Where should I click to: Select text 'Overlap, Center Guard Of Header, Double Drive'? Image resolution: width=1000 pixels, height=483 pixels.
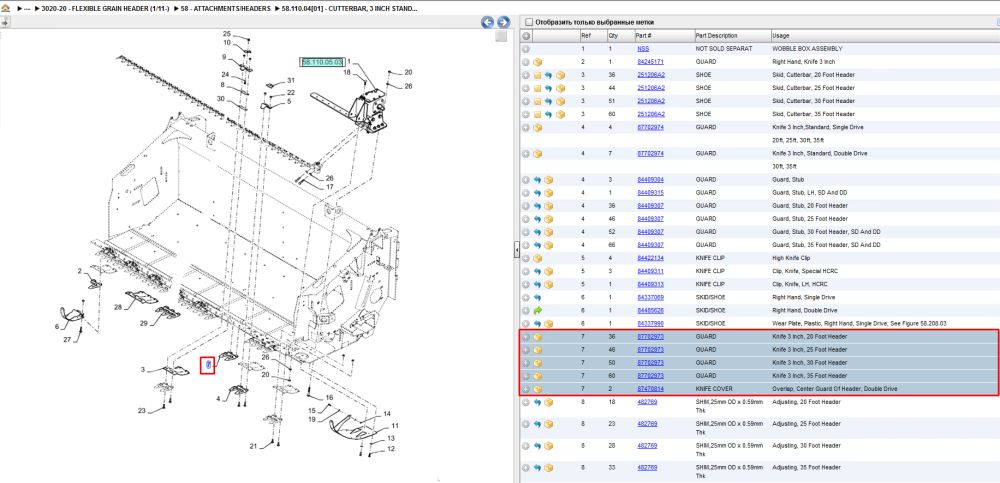[x=835, y=389]
